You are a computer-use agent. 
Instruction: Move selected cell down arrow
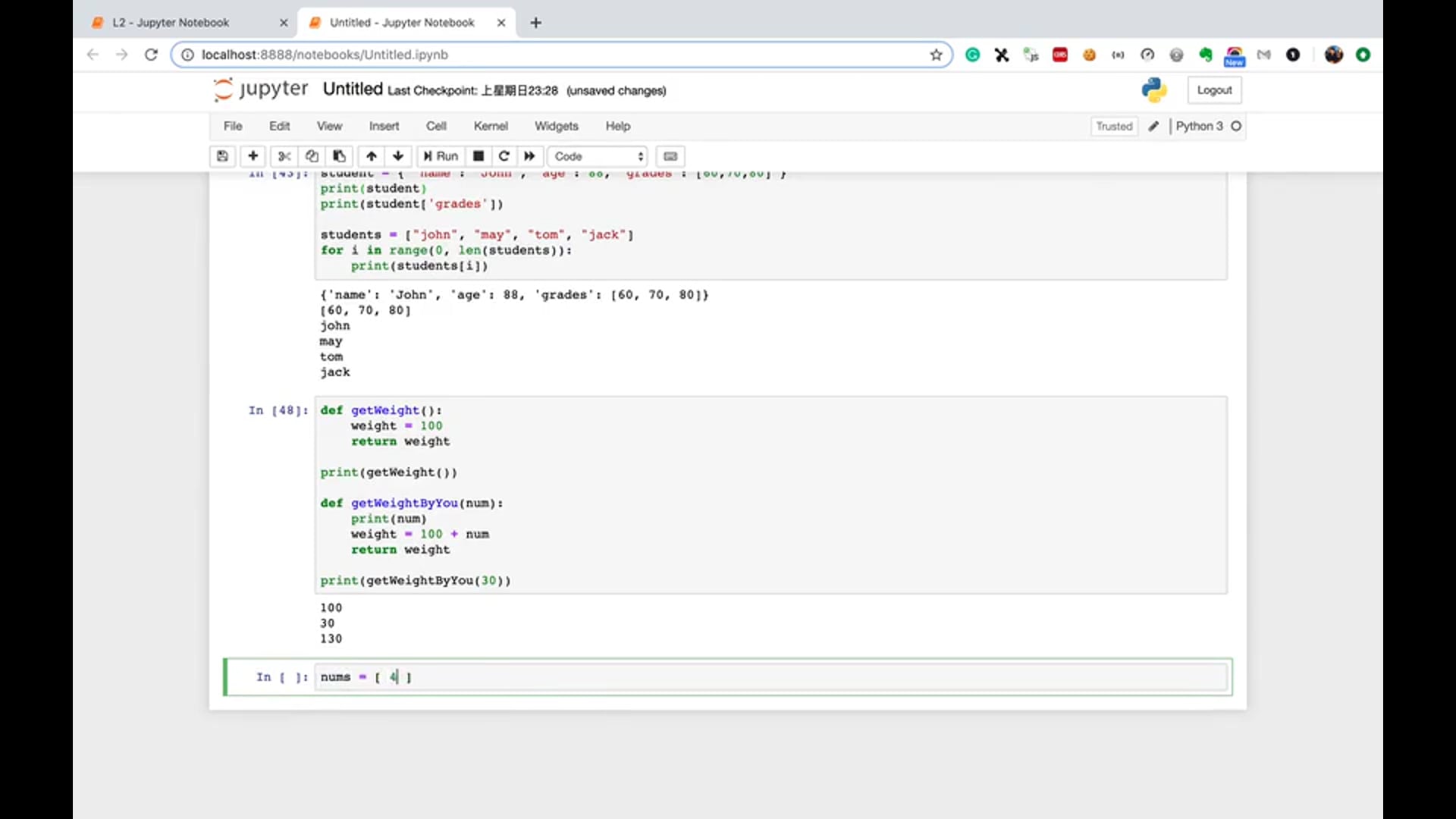coord(398,156)
